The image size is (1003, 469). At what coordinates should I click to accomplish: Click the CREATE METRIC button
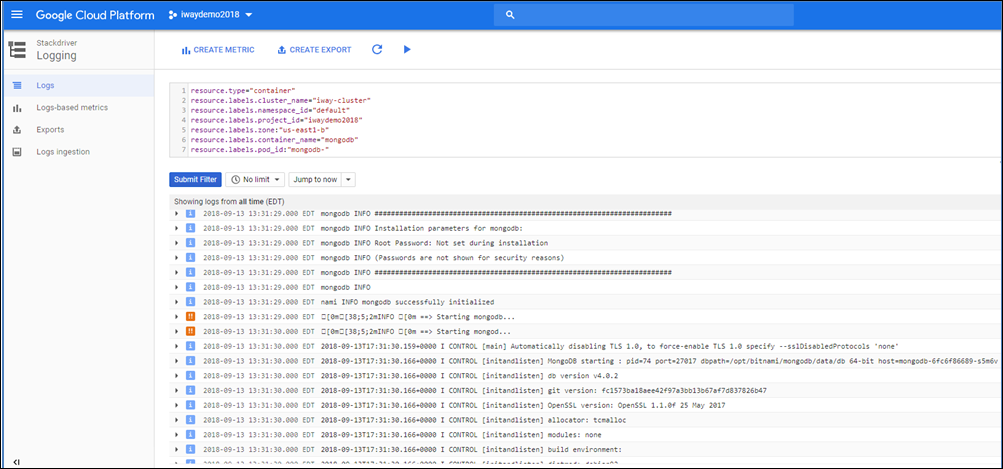point(217,50)
